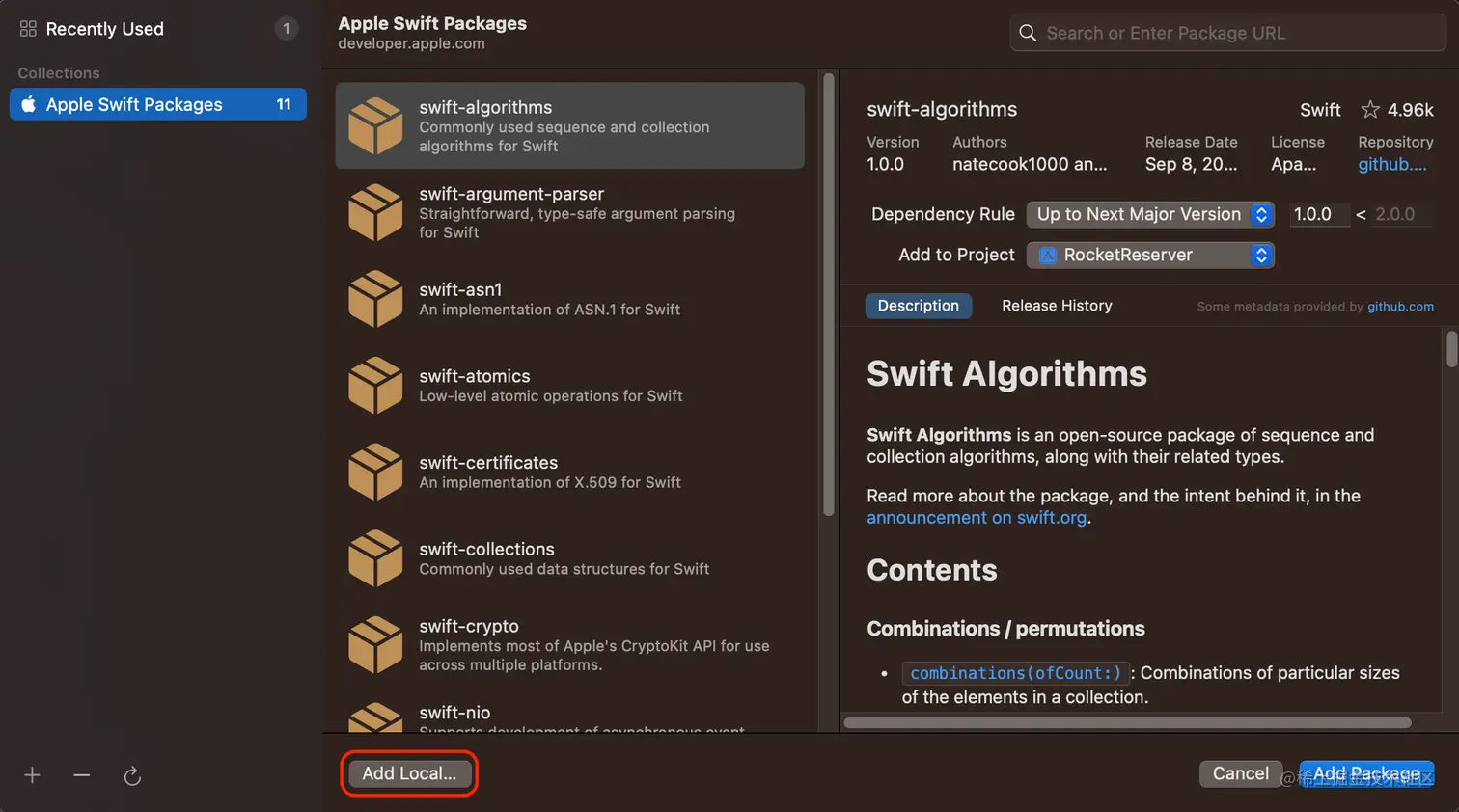Click the Add Local button
This screenshot has width=1459, height=812.
point(407,772)
